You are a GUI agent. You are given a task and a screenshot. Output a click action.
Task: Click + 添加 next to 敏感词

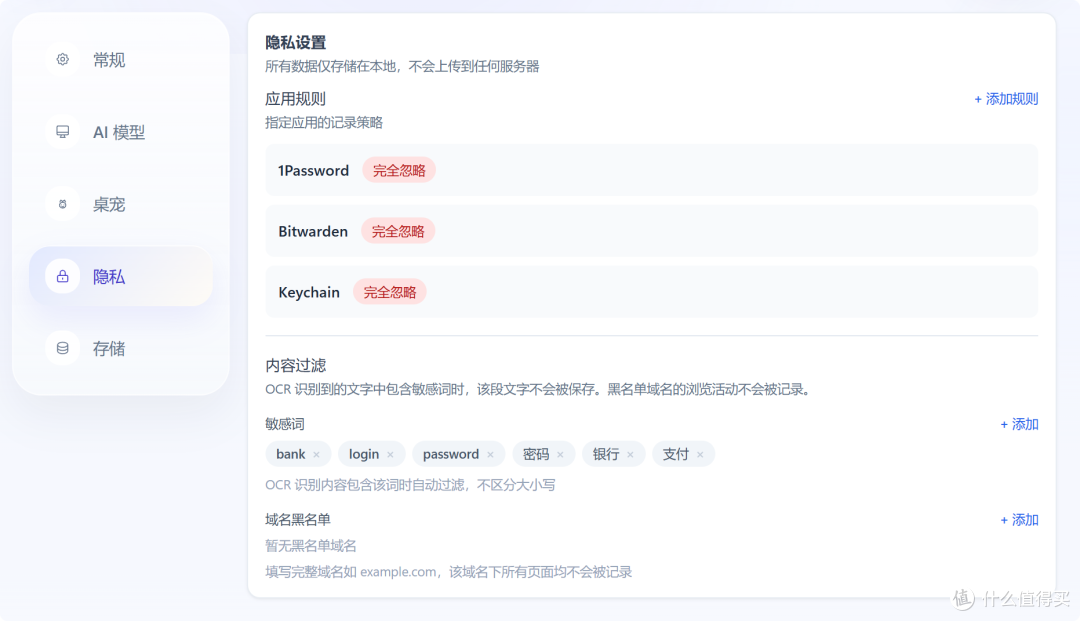1019,424
